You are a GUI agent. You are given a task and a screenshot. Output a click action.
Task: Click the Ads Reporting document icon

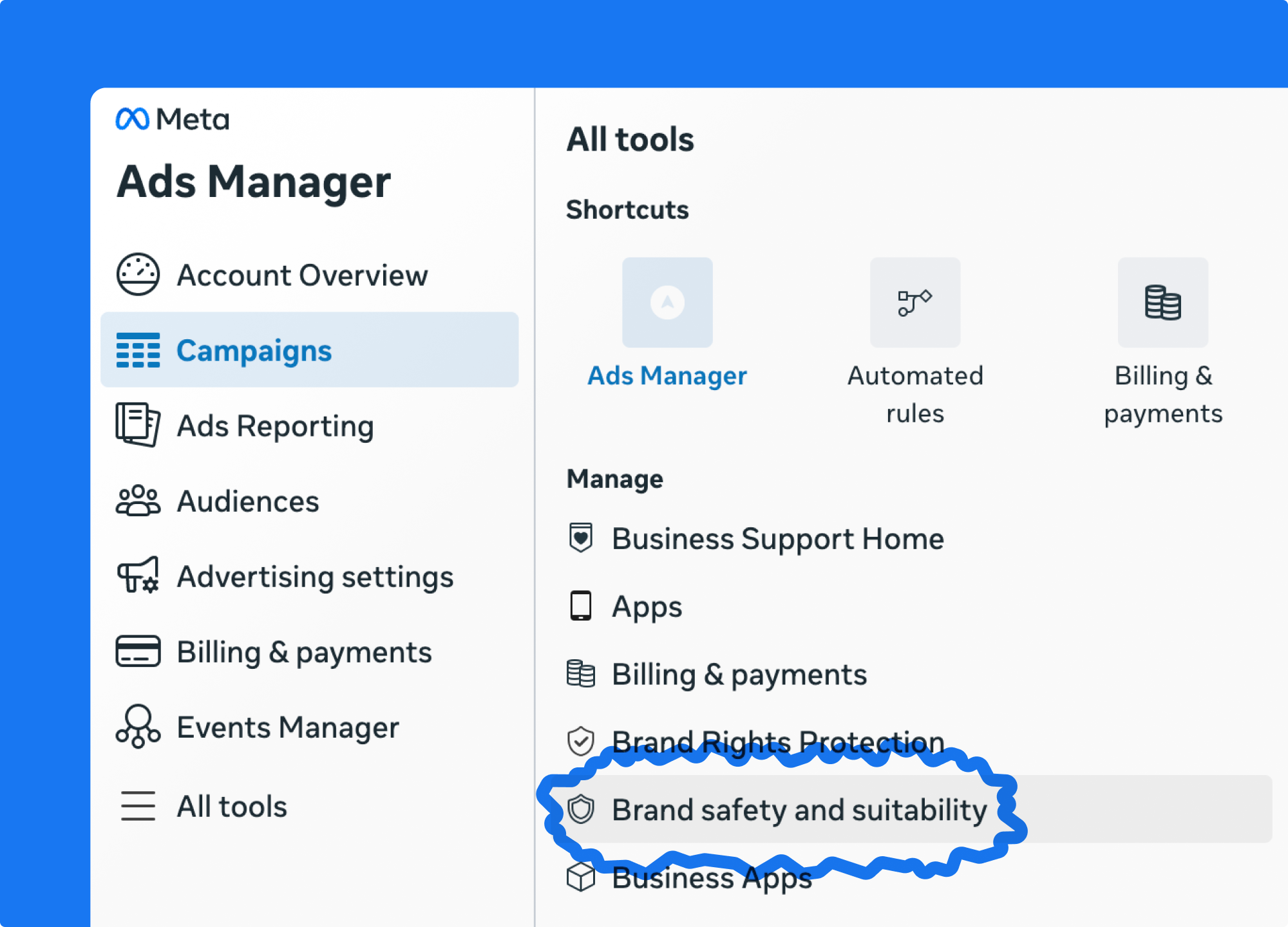[x=137, y=425]
